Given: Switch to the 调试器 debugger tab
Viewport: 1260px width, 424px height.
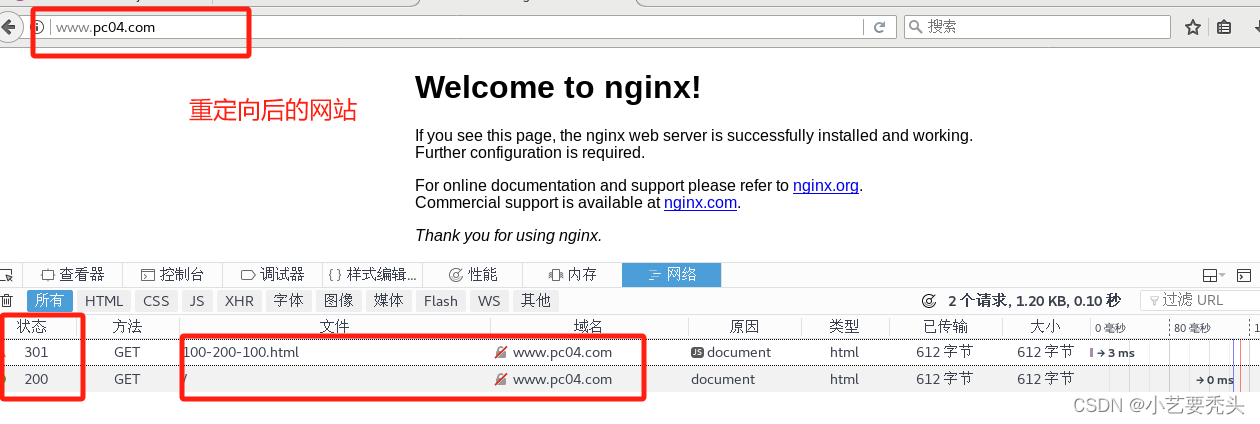Looking at the screenshot, I should point(272,274).
